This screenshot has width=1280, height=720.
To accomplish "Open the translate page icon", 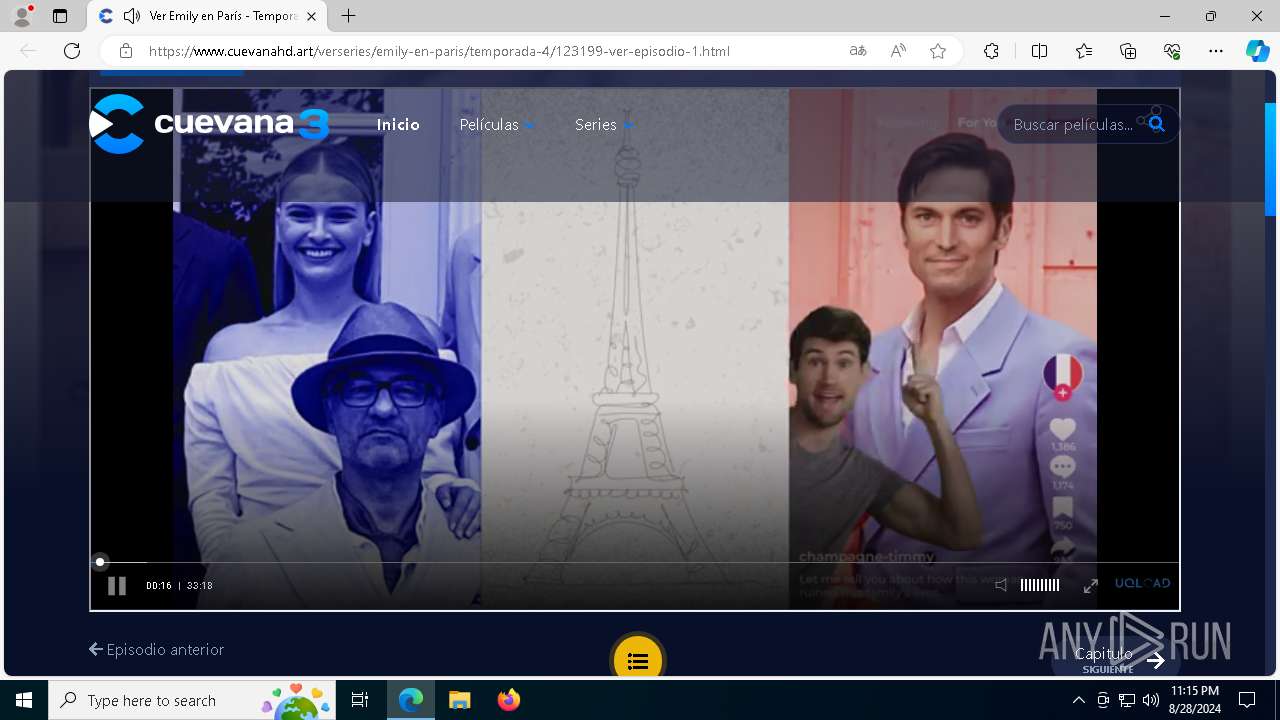I will pyautogui.click(x=858, y=51).
